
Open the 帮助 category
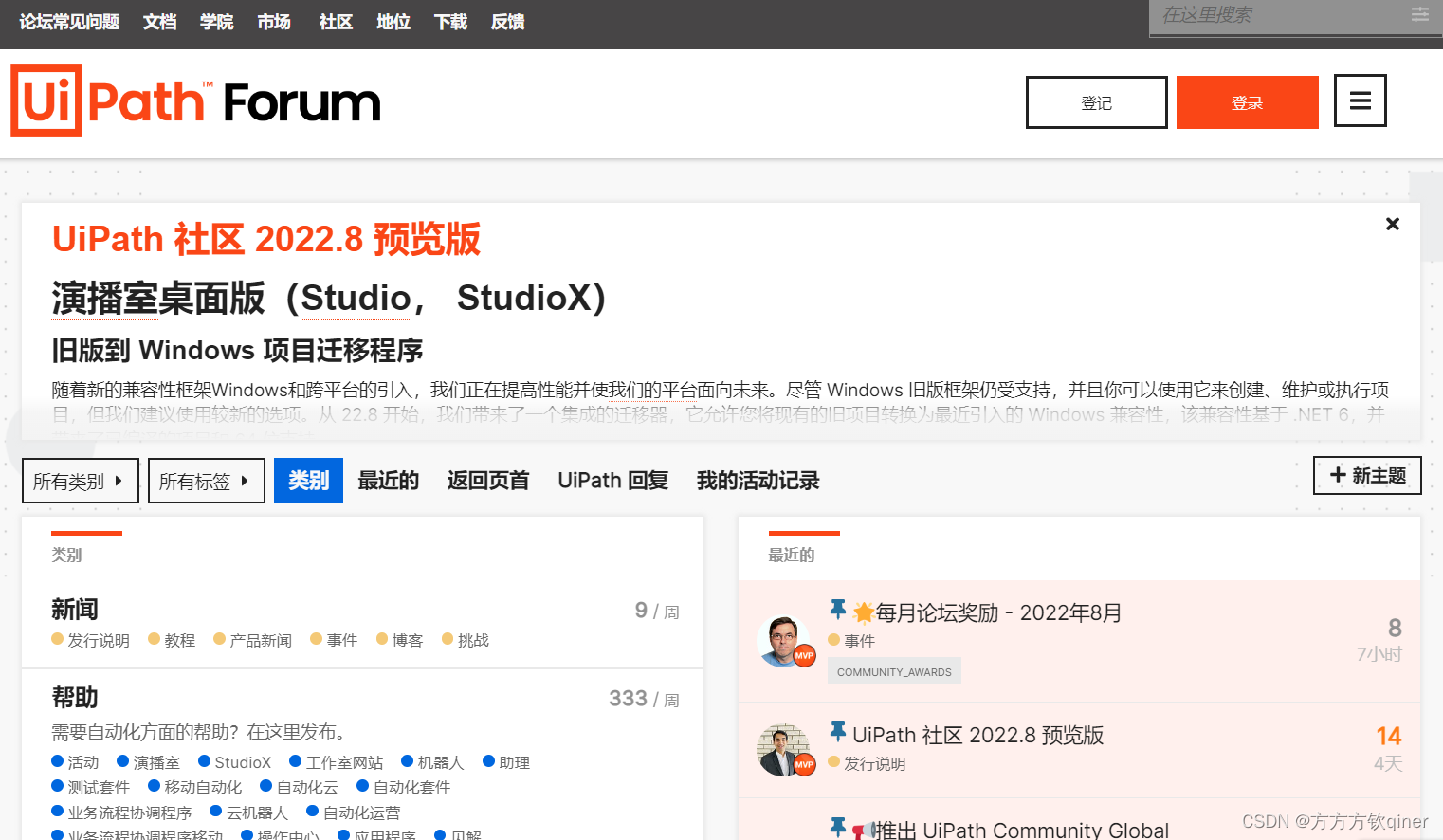coord(75,698)
